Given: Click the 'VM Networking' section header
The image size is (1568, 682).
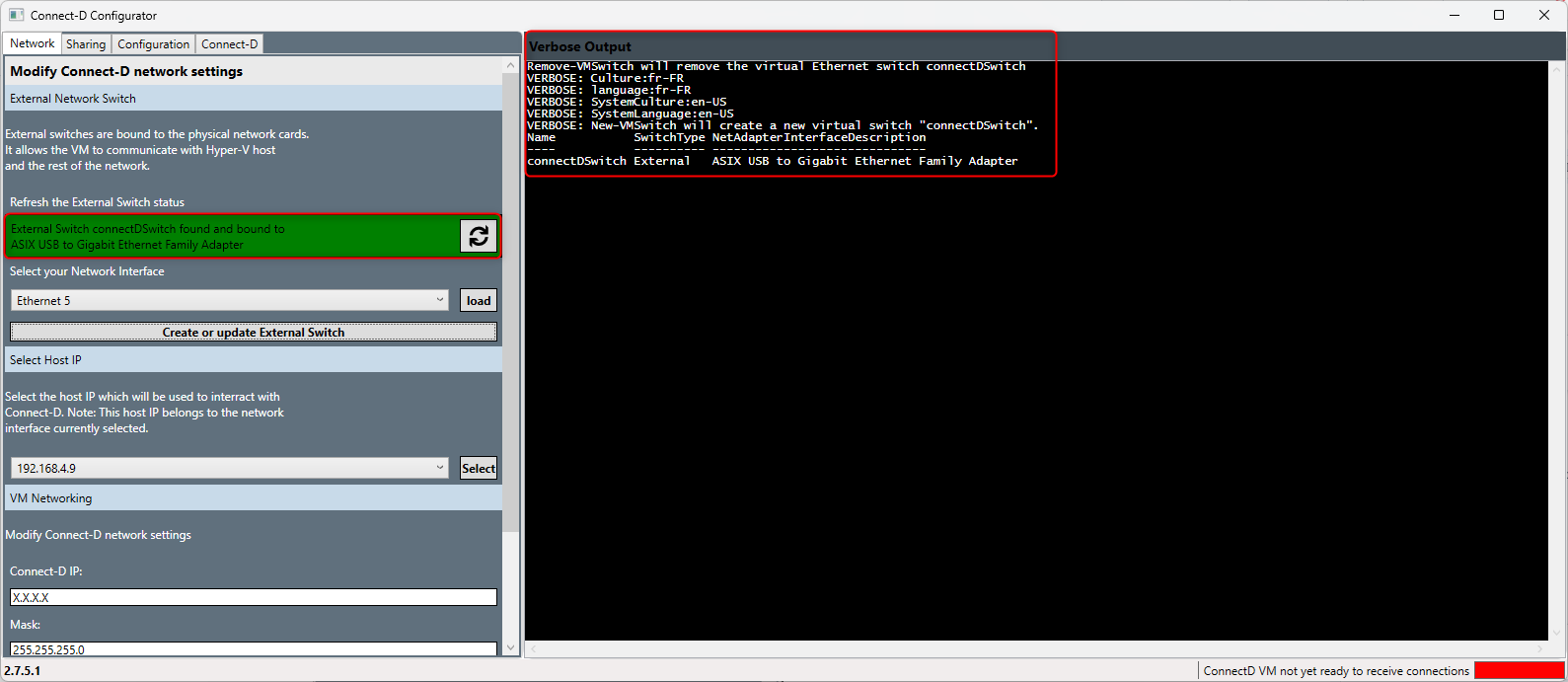Looking at the screenshot, I should [254, 497].
